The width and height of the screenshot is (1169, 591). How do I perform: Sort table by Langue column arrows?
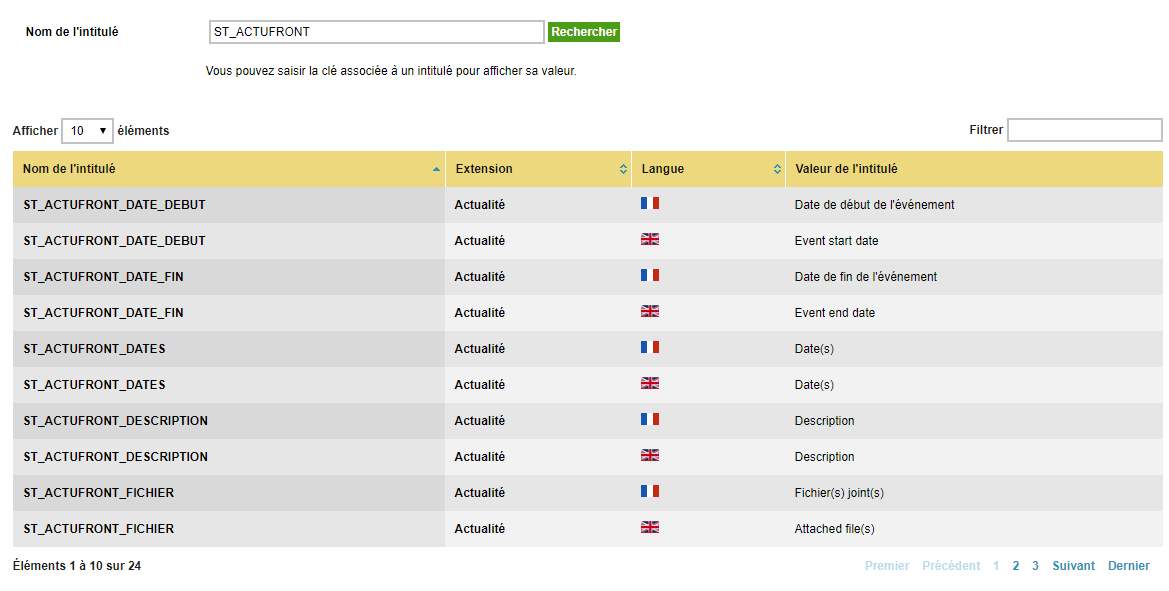pos(777,169)
